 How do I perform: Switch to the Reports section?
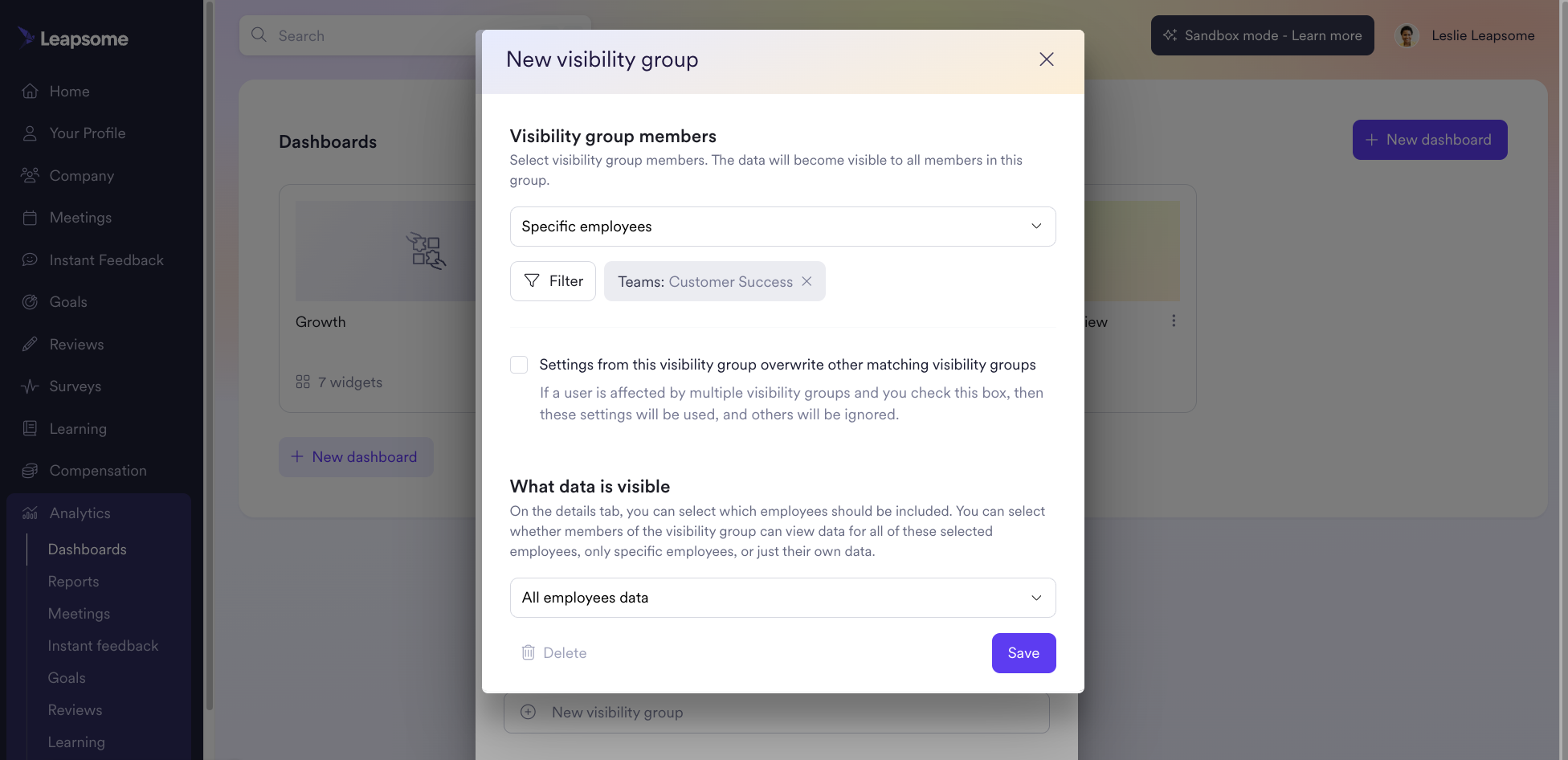pyautogui.click(x=73, y=581)
